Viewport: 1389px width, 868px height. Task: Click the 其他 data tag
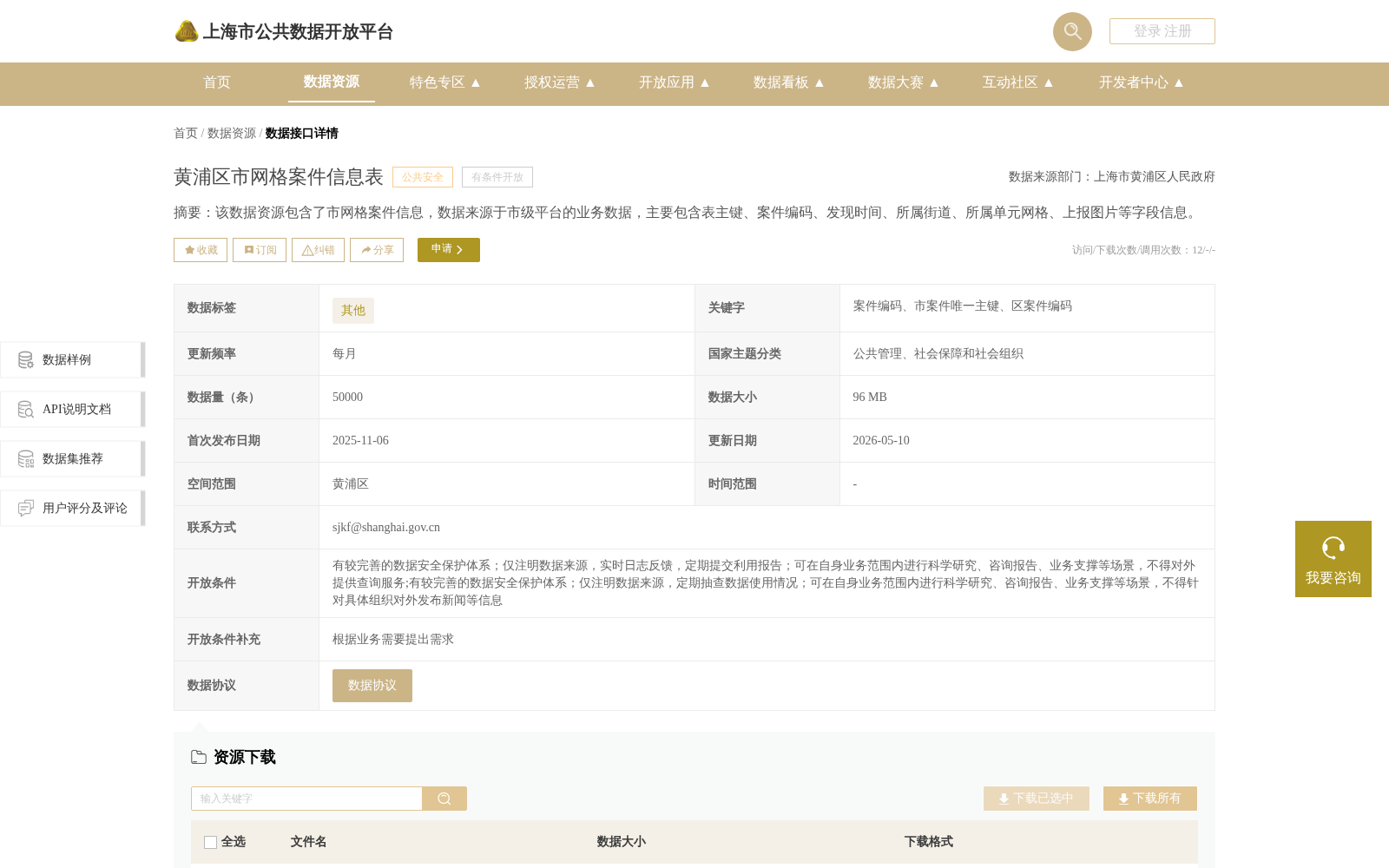point(353,311)
